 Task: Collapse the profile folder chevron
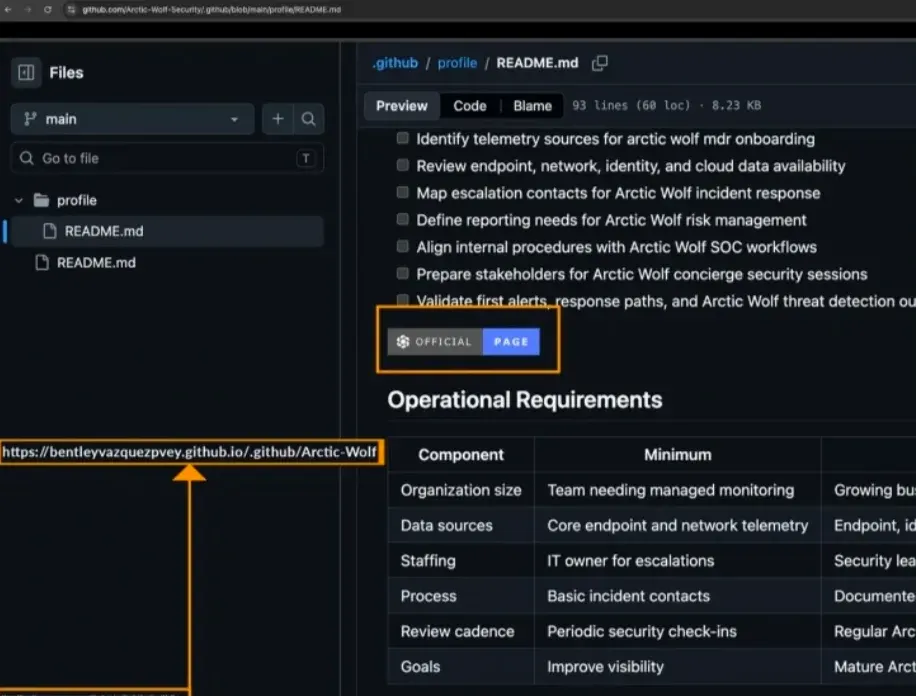(x=19, y=200)
